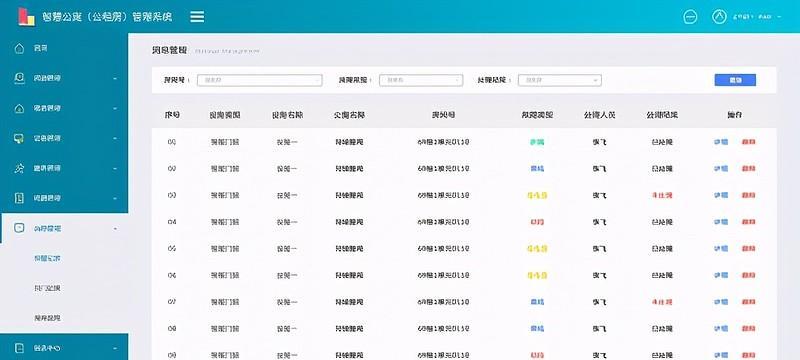Click the running person sidebar icon

tap(19, 168)
